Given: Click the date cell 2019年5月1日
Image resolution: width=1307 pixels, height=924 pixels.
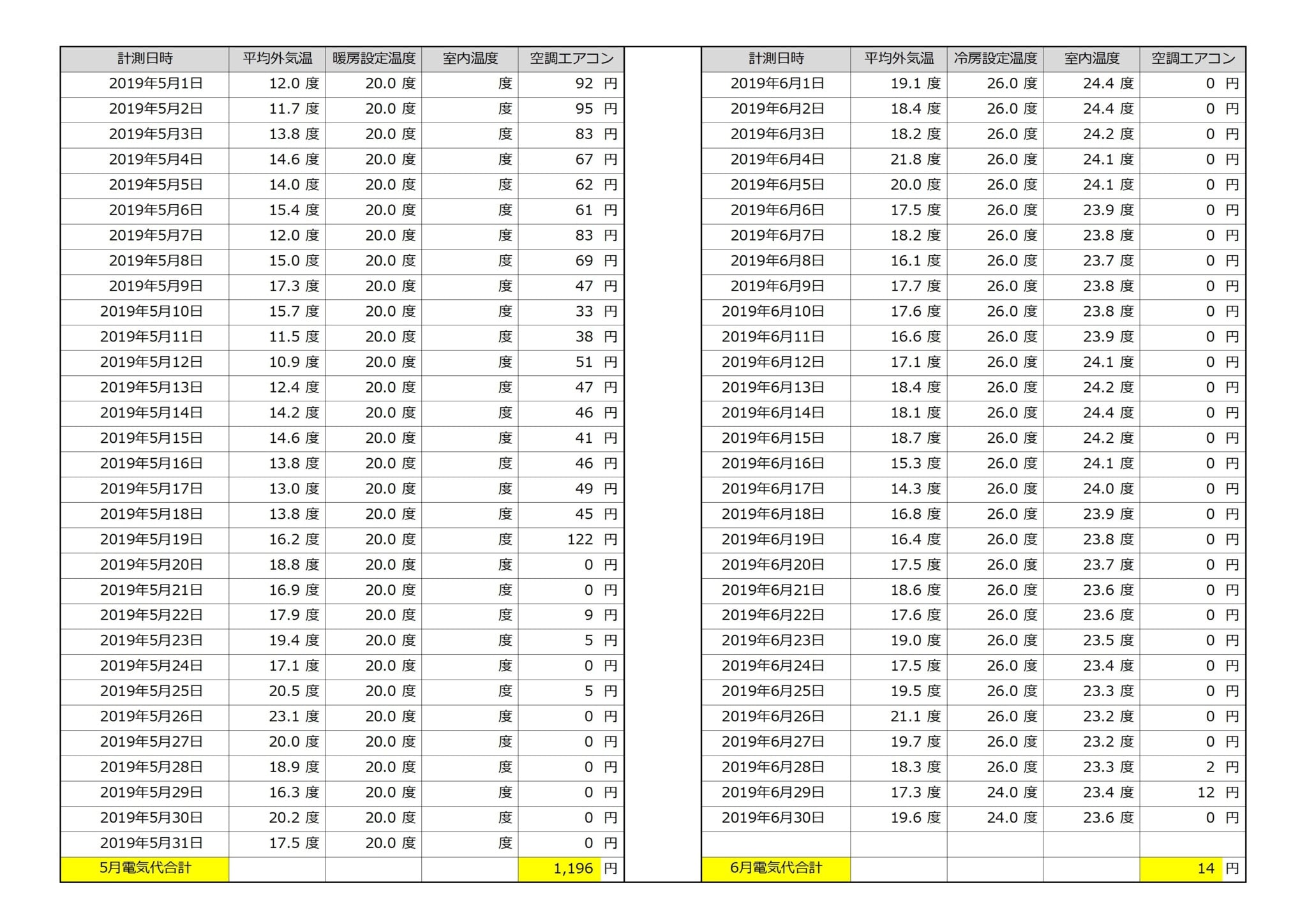Looking at the screenshot, I should coord(145,84).
